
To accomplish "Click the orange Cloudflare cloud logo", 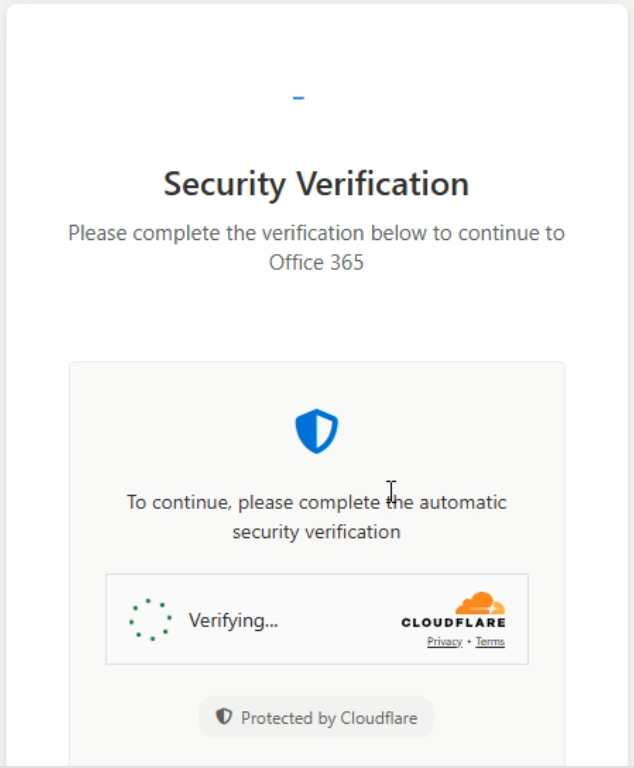I will tap(479, 603).
